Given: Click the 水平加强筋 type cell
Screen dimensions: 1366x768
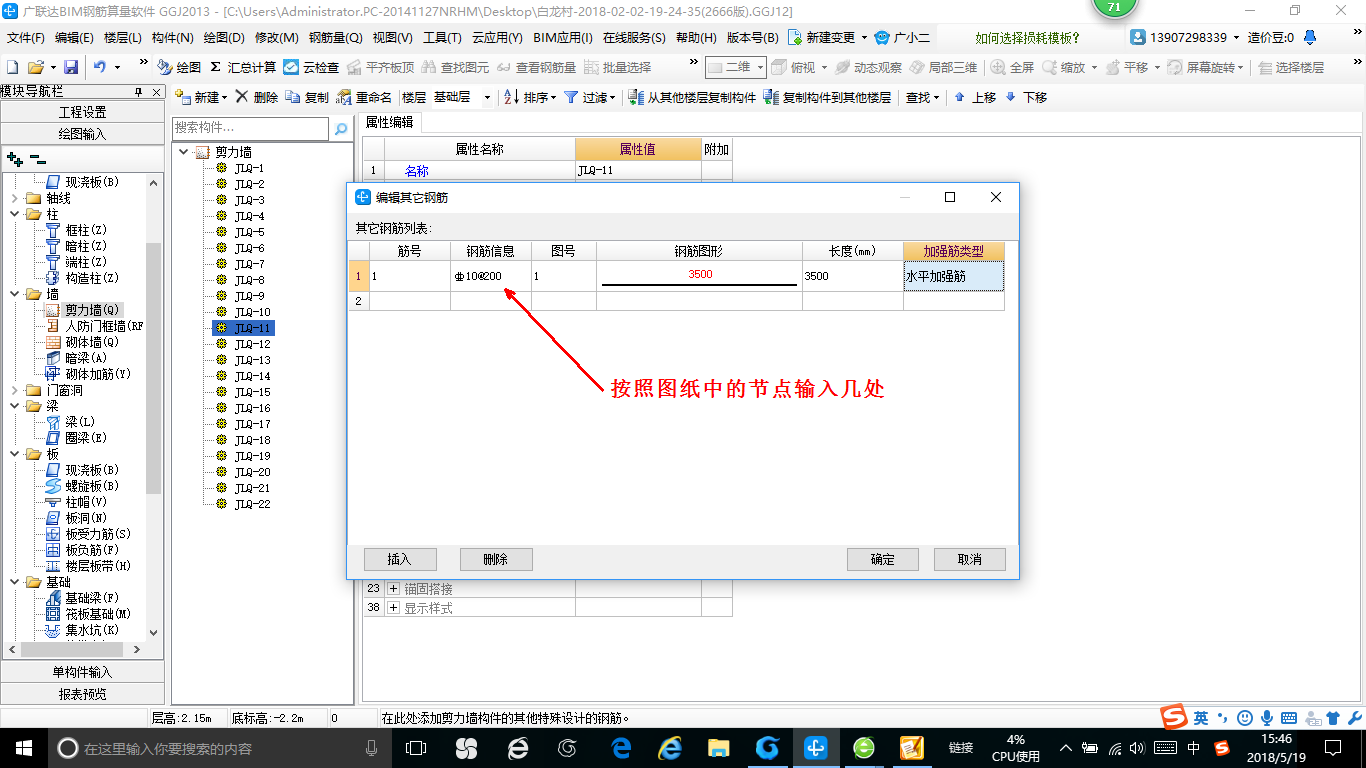Looking at the screenshot, I should click(x=953, y=276).
